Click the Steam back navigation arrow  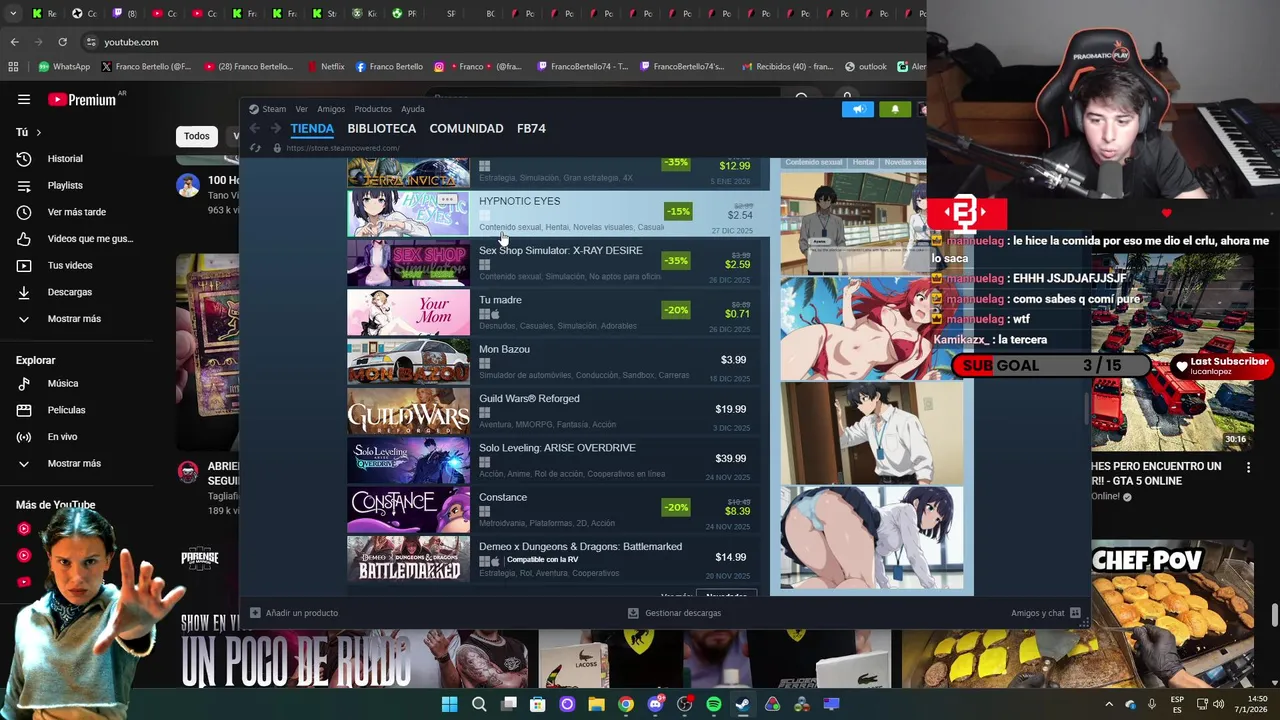(x=255, y=128)
